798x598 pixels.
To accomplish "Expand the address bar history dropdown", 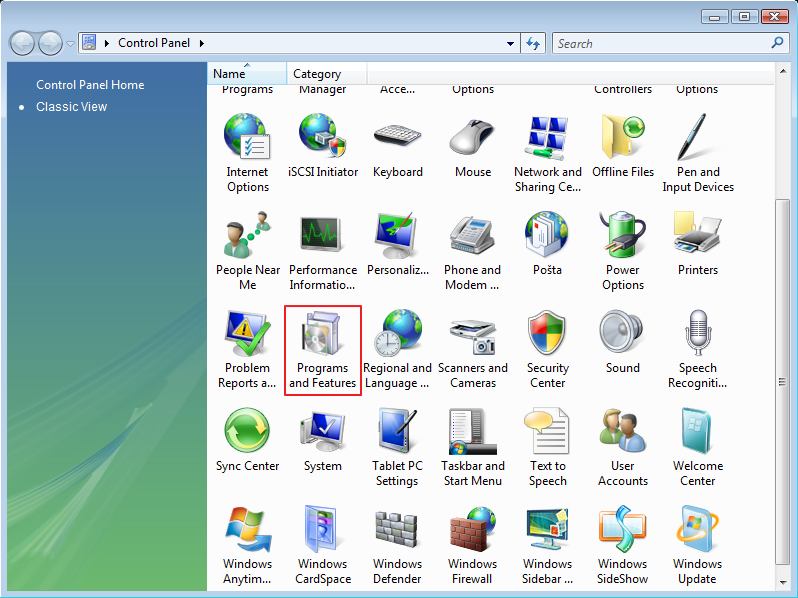I will (x=511, y=44).
